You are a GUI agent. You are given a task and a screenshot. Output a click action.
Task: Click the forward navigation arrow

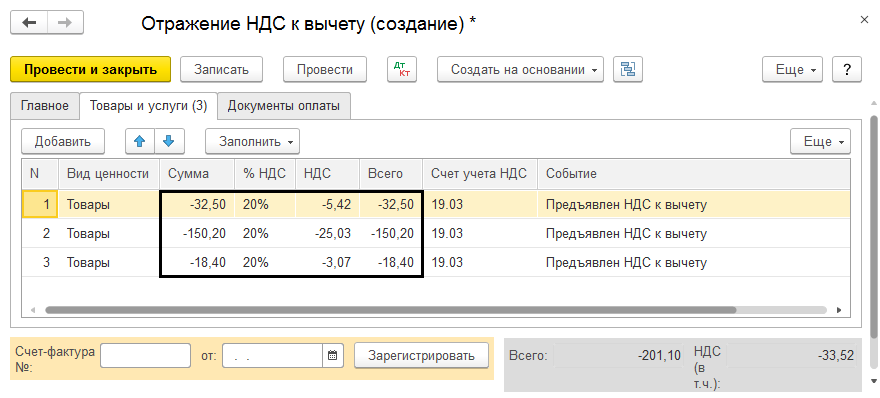(65, 23)
